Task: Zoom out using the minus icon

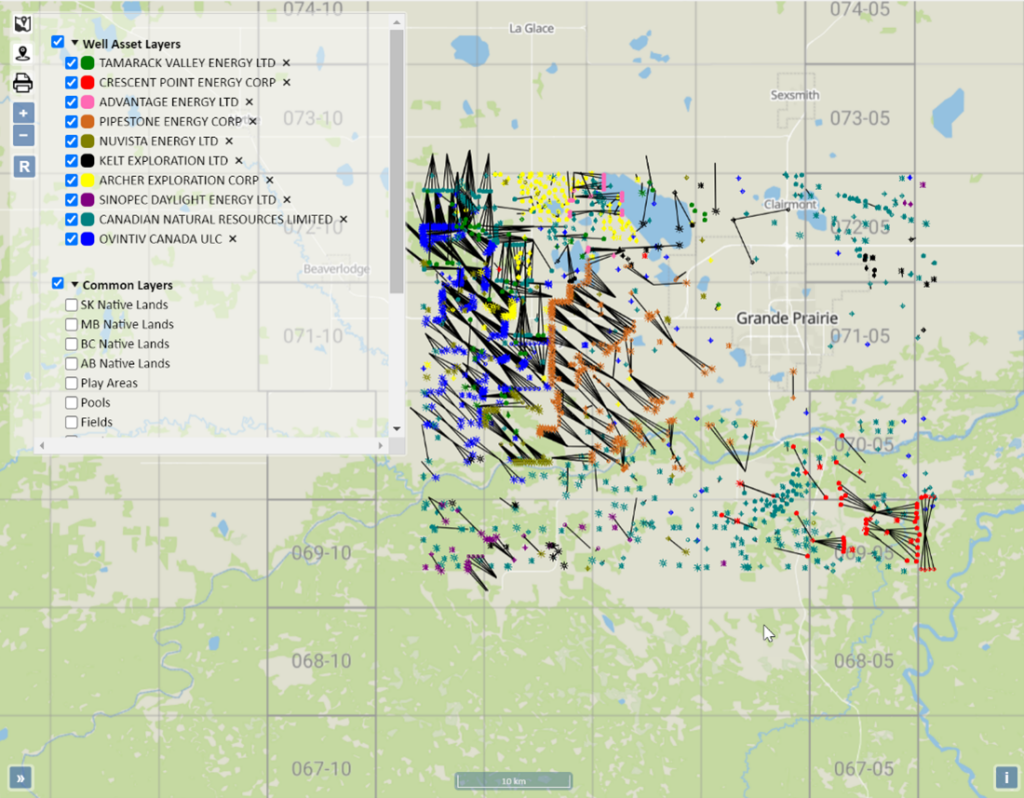Action: click(x=23, y=134)
